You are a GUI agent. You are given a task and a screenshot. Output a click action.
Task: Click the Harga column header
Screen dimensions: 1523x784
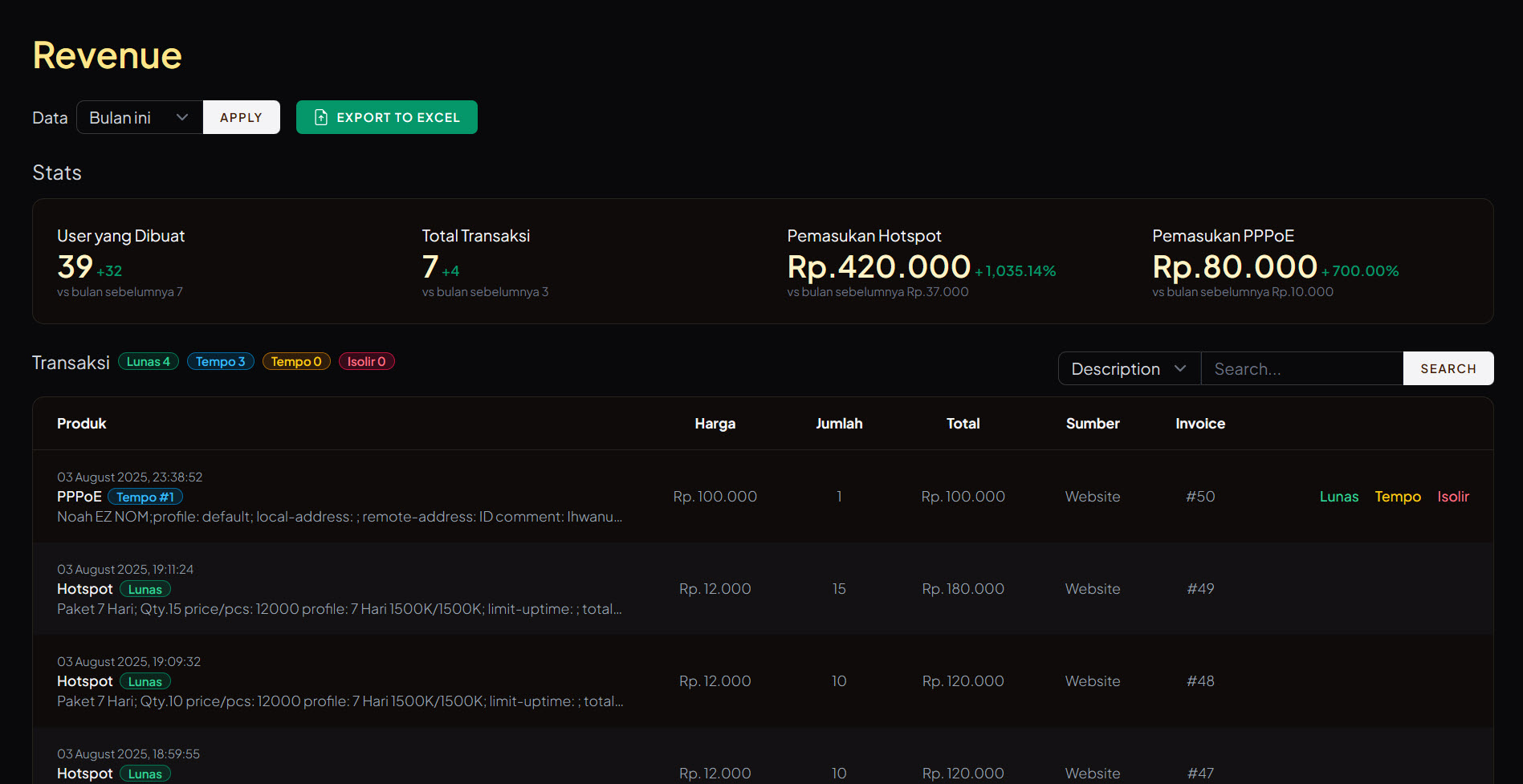tap(715, 424)
